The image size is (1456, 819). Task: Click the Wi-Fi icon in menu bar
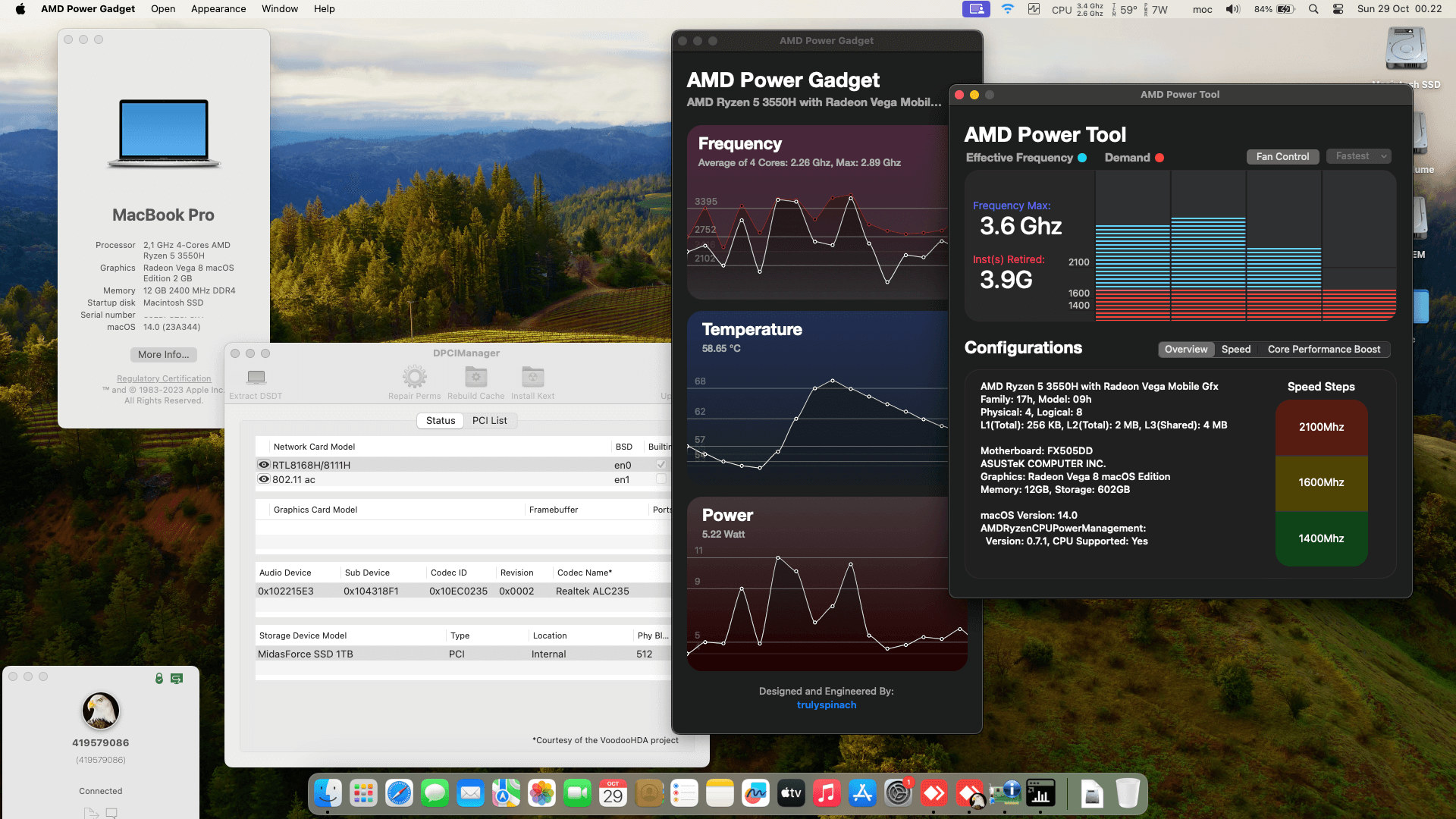point(1007,9)
